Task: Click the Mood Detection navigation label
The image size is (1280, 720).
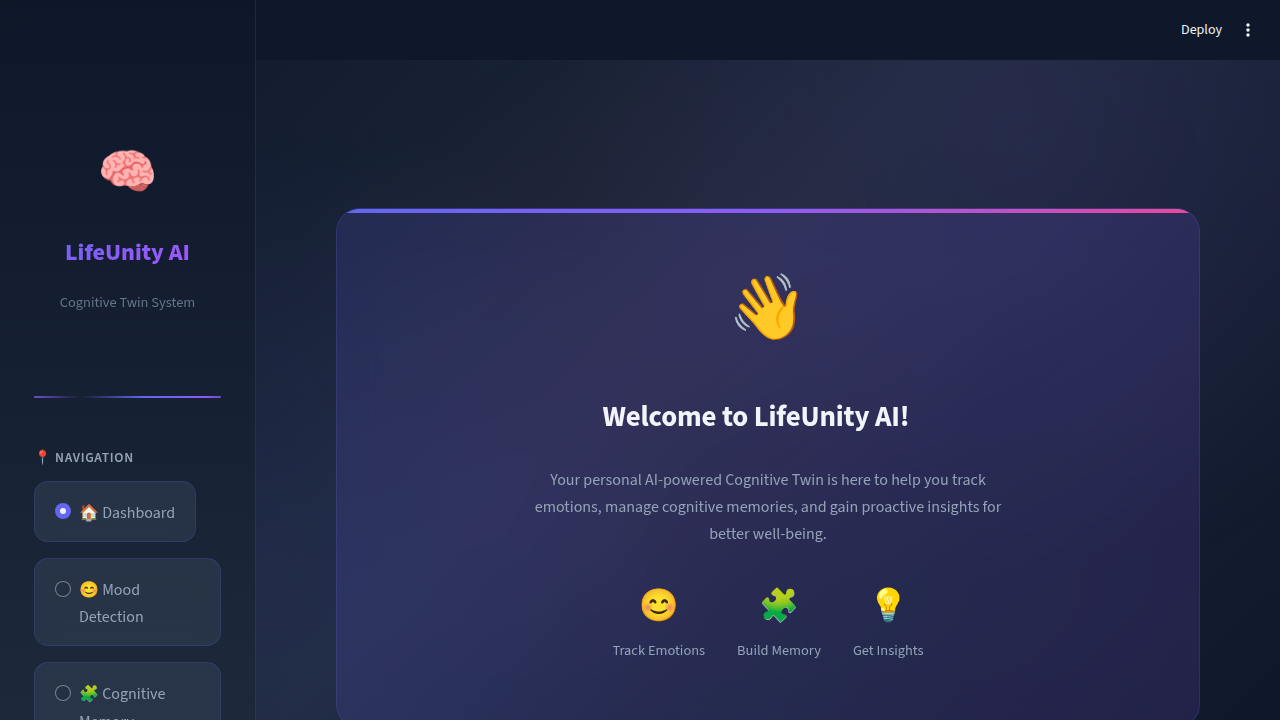Action: tap(110, 603)
